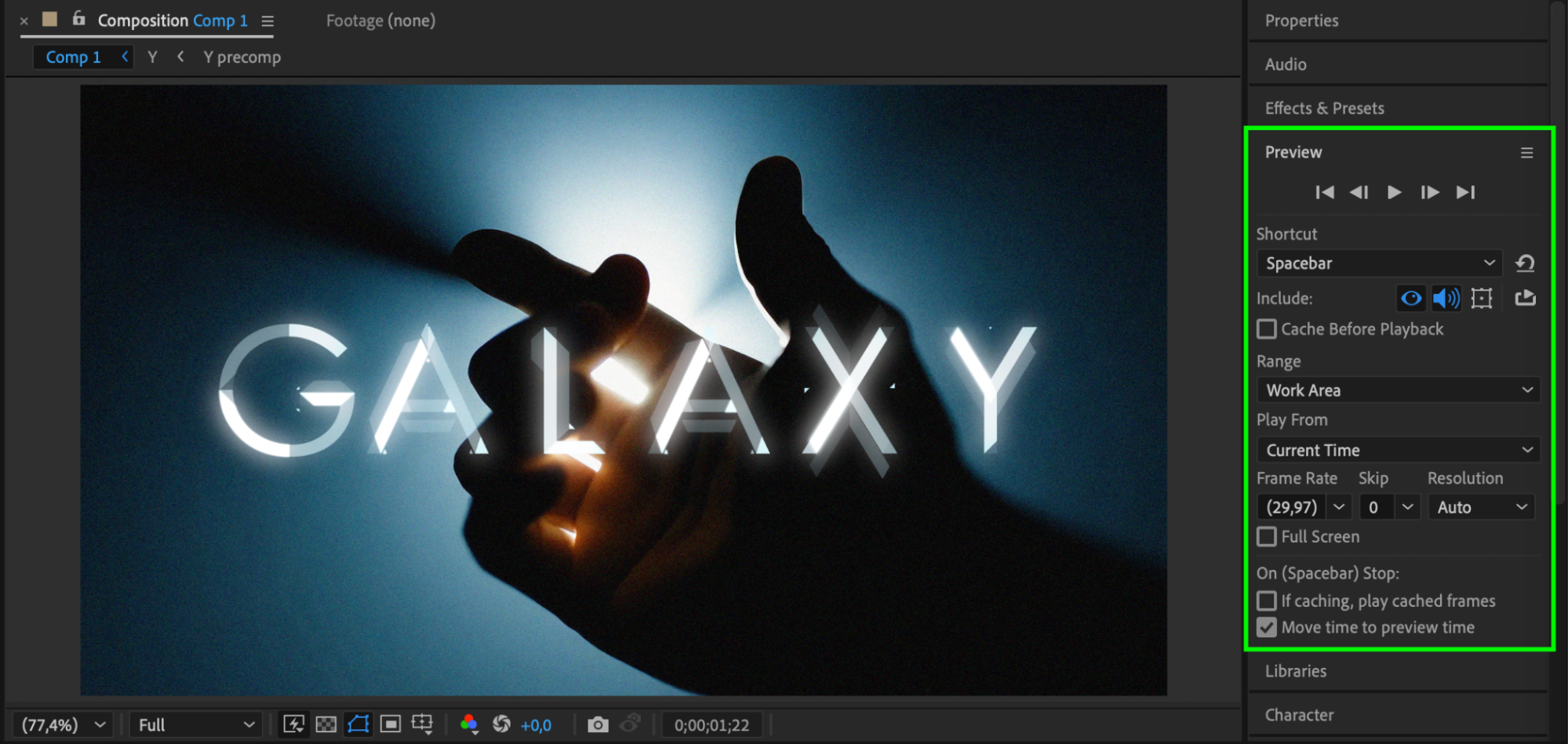Toggle overlays and layer controls in preview
Viewport: 1568px width, 744px height.
tap(1481, 298)
